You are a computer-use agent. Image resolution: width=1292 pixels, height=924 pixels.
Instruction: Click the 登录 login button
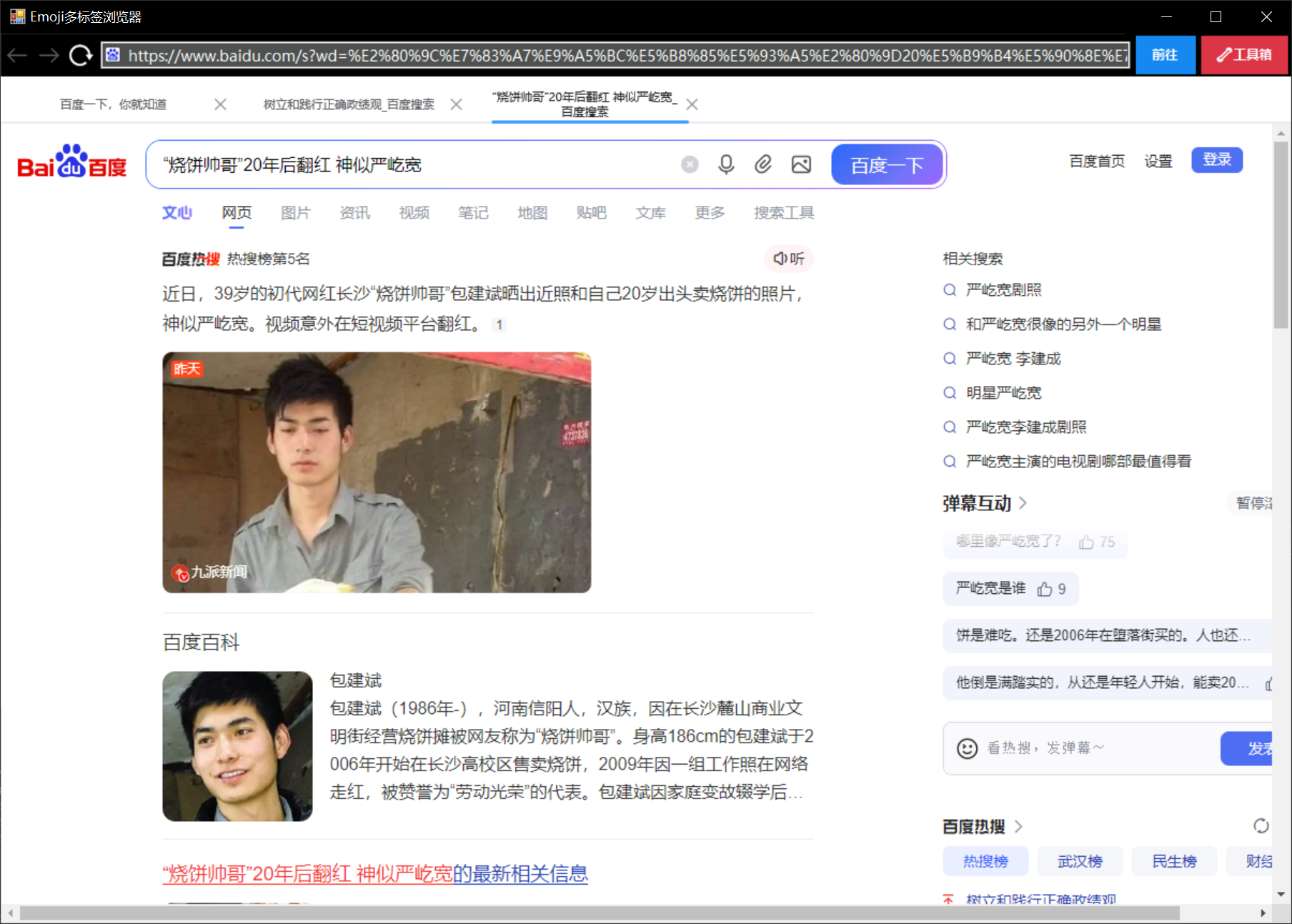pyautogui.click(x=1216, y=160)
